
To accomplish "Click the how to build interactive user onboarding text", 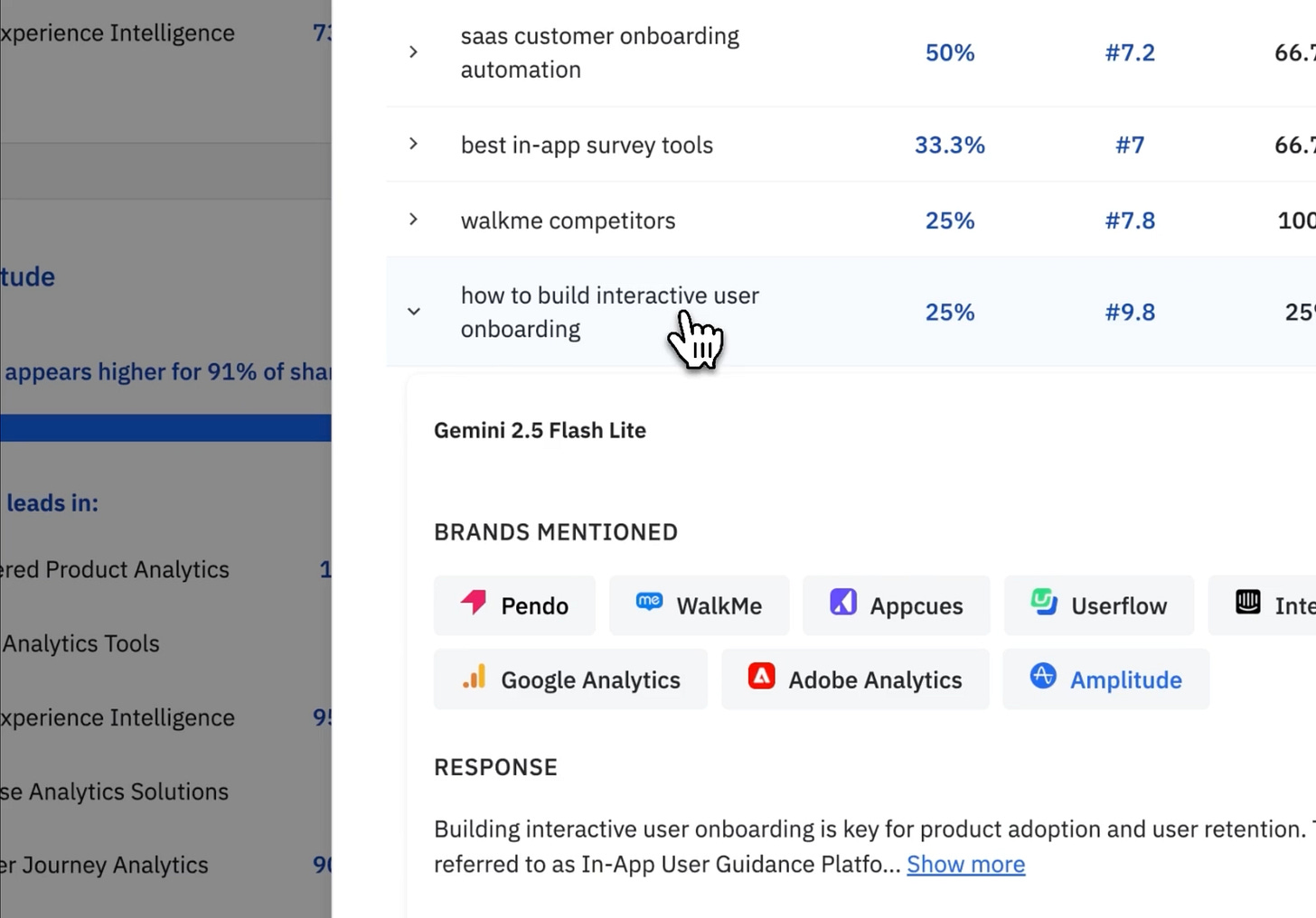I will coord(610,312).
